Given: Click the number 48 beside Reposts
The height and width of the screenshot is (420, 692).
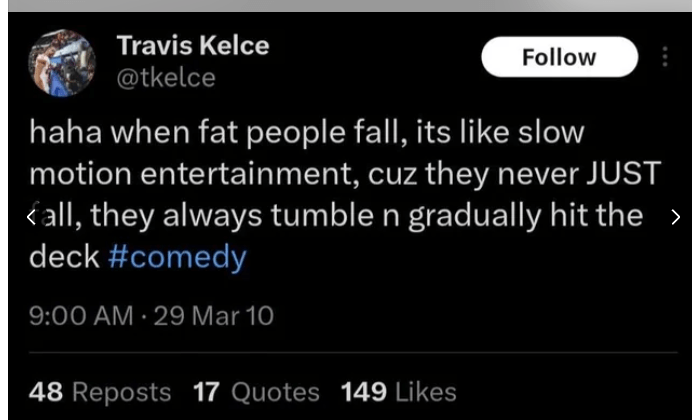Looking at the screenshot, I should coord(46,392).
